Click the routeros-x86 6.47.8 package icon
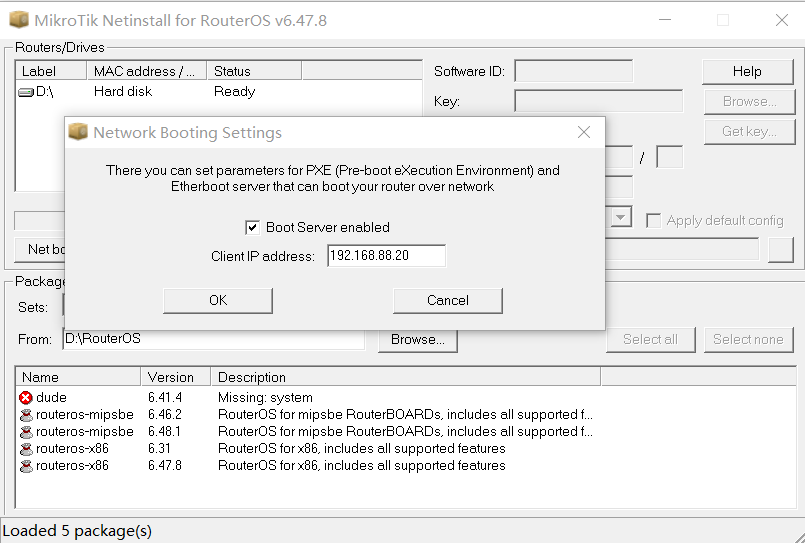This screenshot has width=805, height=543. click(x=26, y=466)
